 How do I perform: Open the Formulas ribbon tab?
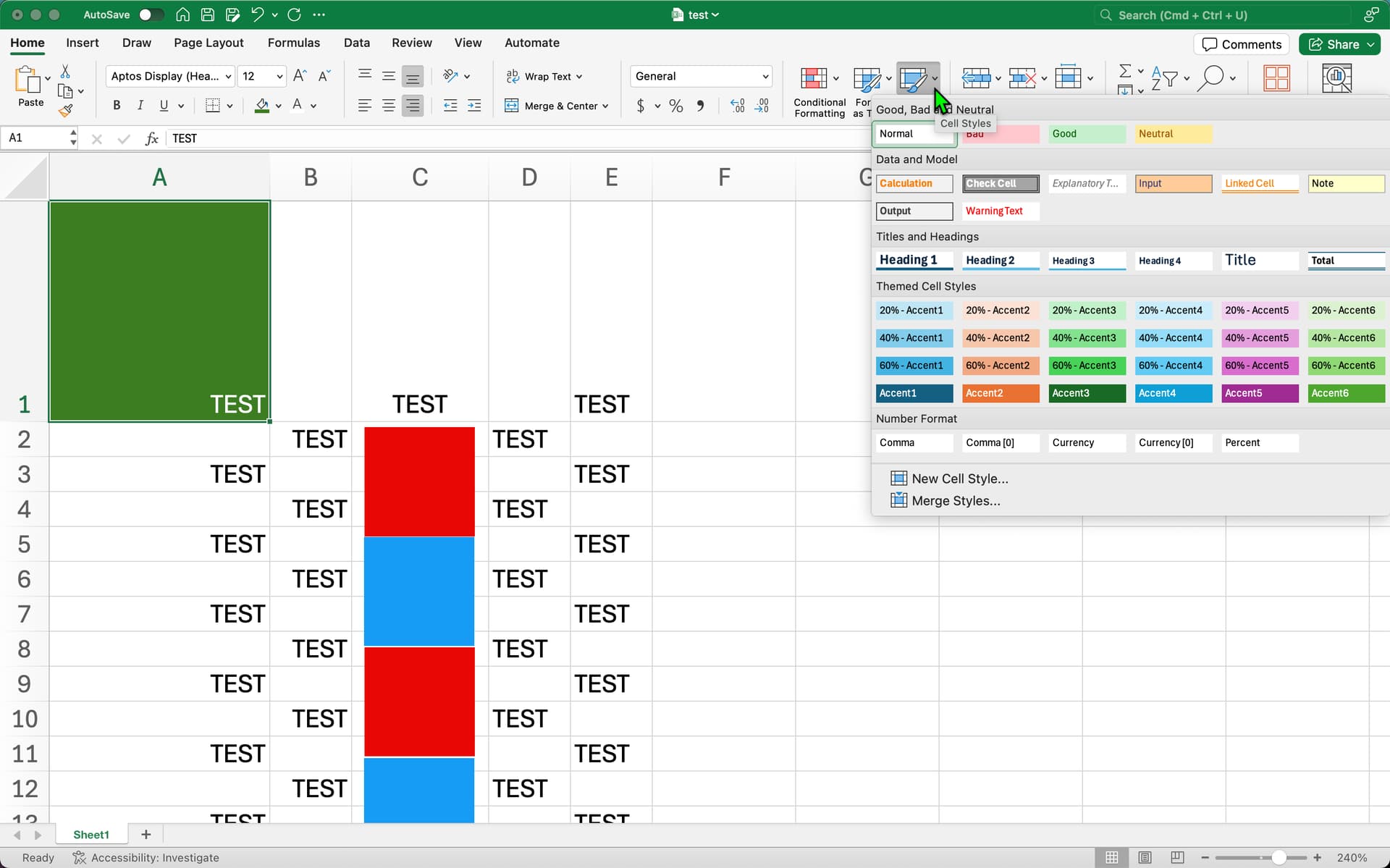294,43
